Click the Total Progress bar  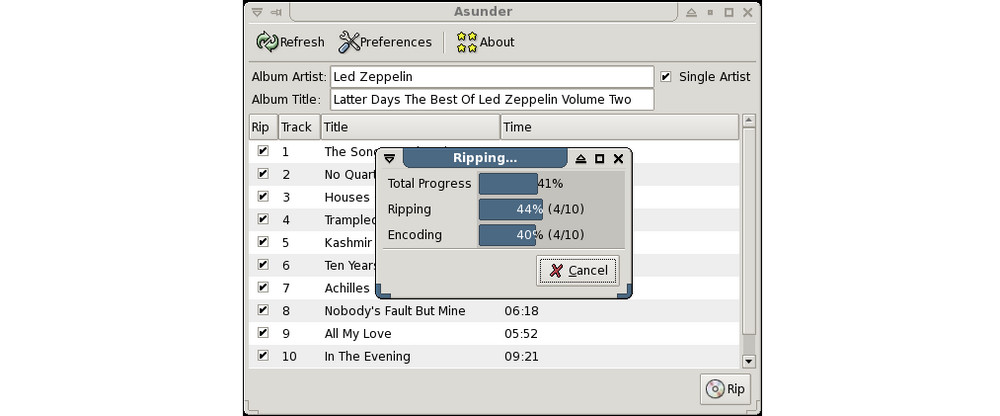pos(551,184)
